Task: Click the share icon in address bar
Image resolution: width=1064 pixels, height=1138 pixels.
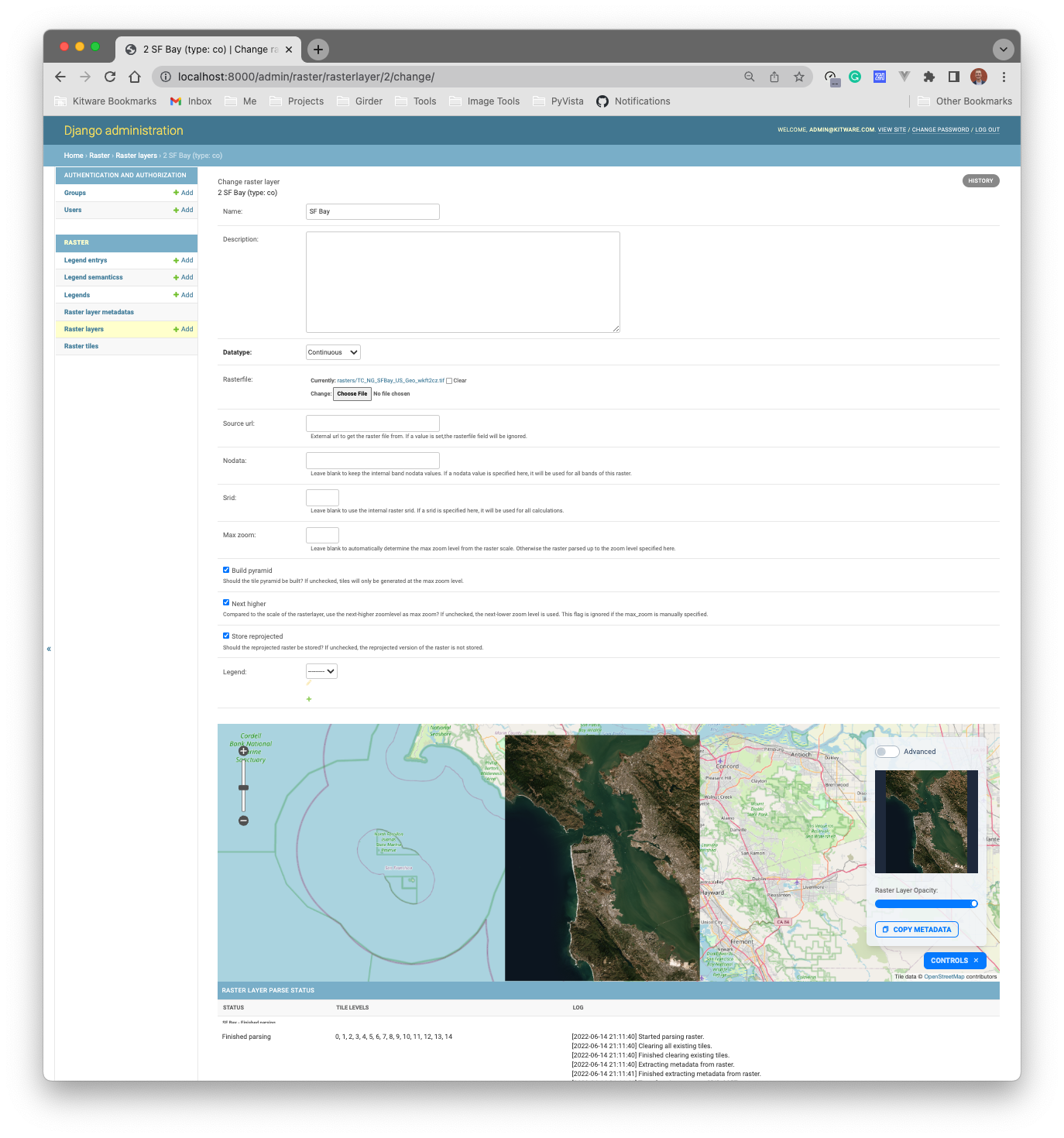Action: (x=774, y=77)
